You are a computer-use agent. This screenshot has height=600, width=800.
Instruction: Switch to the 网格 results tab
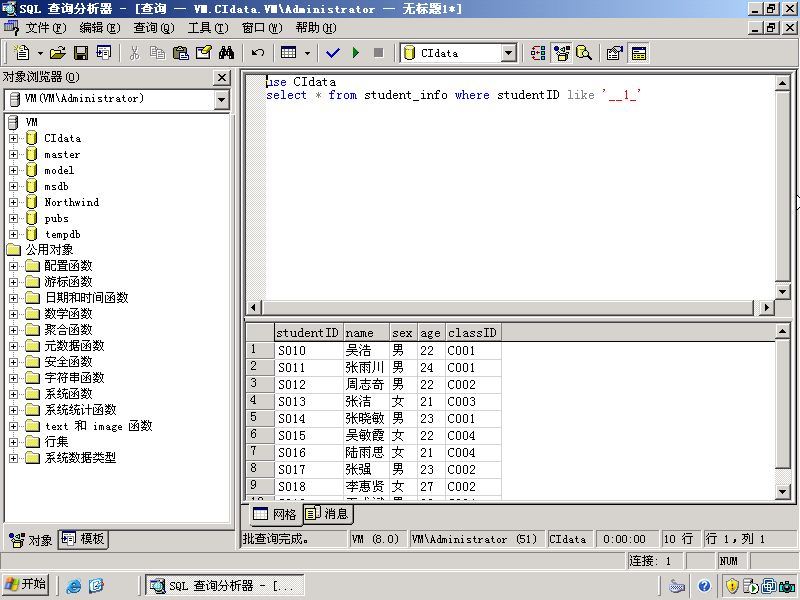[275, 514]
